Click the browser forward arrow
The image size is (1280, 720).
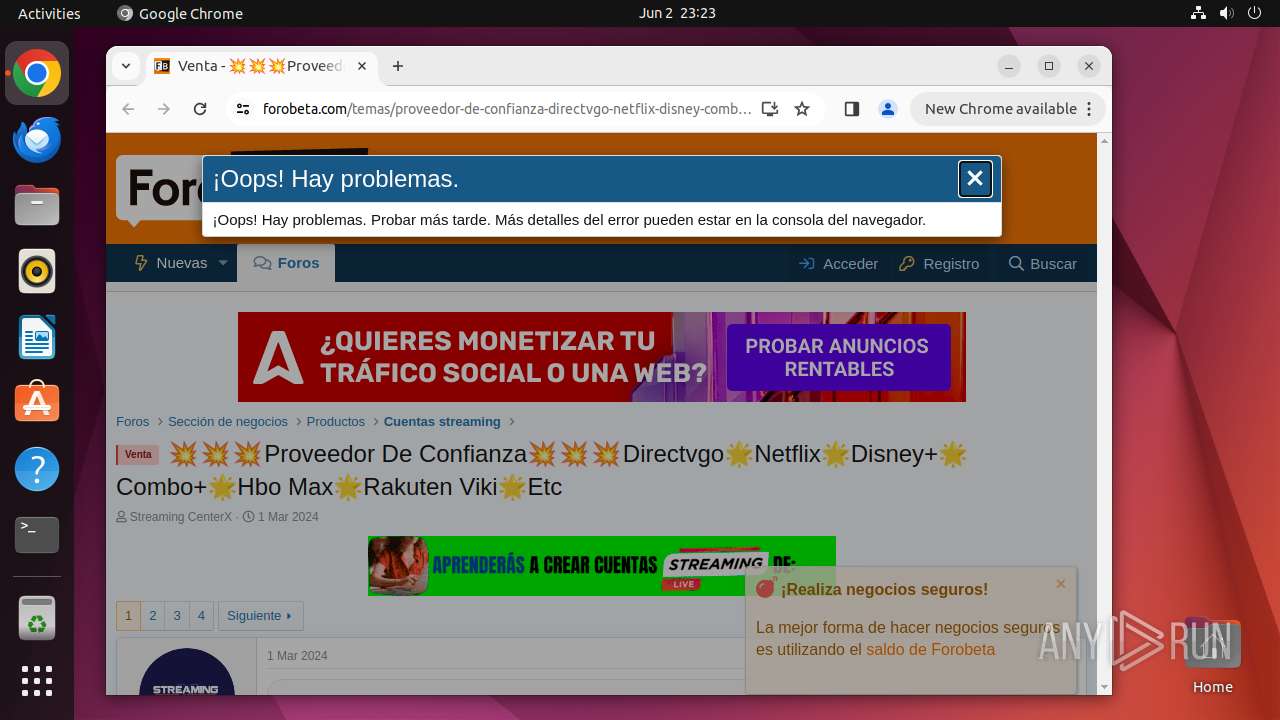[164, 109]
